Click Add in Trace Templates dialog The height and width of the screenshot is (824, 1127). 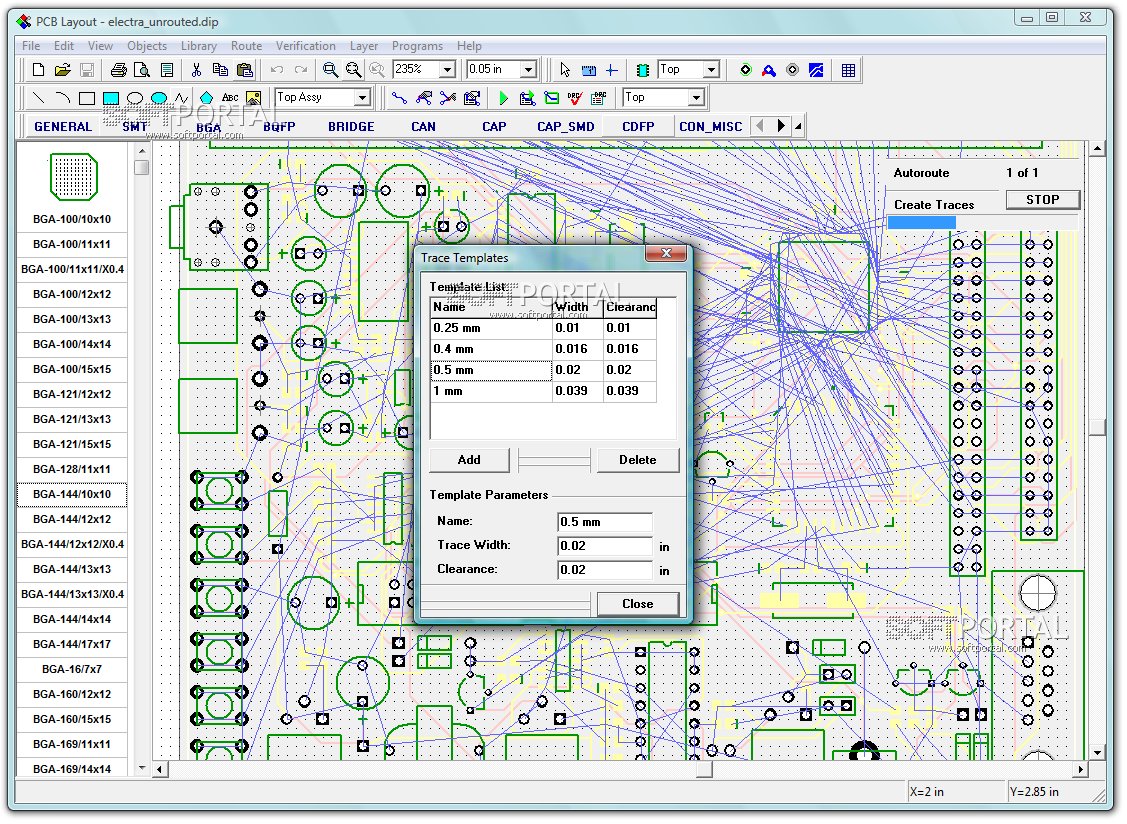pos(469,460)
